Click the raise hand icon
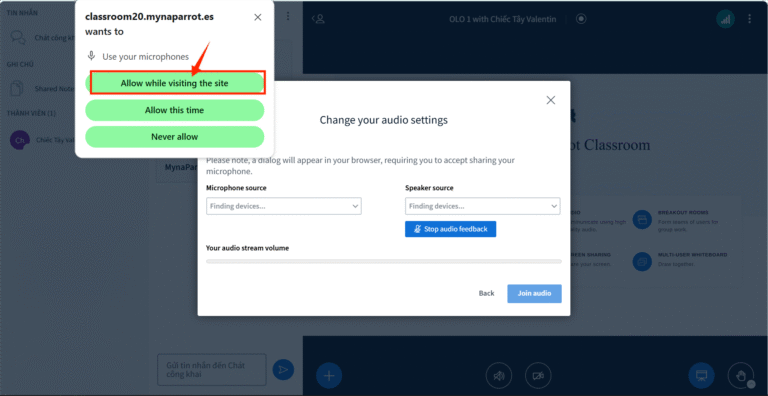This screenshot has height=396, width=768. pyautogui.click(x=741, y=376)
